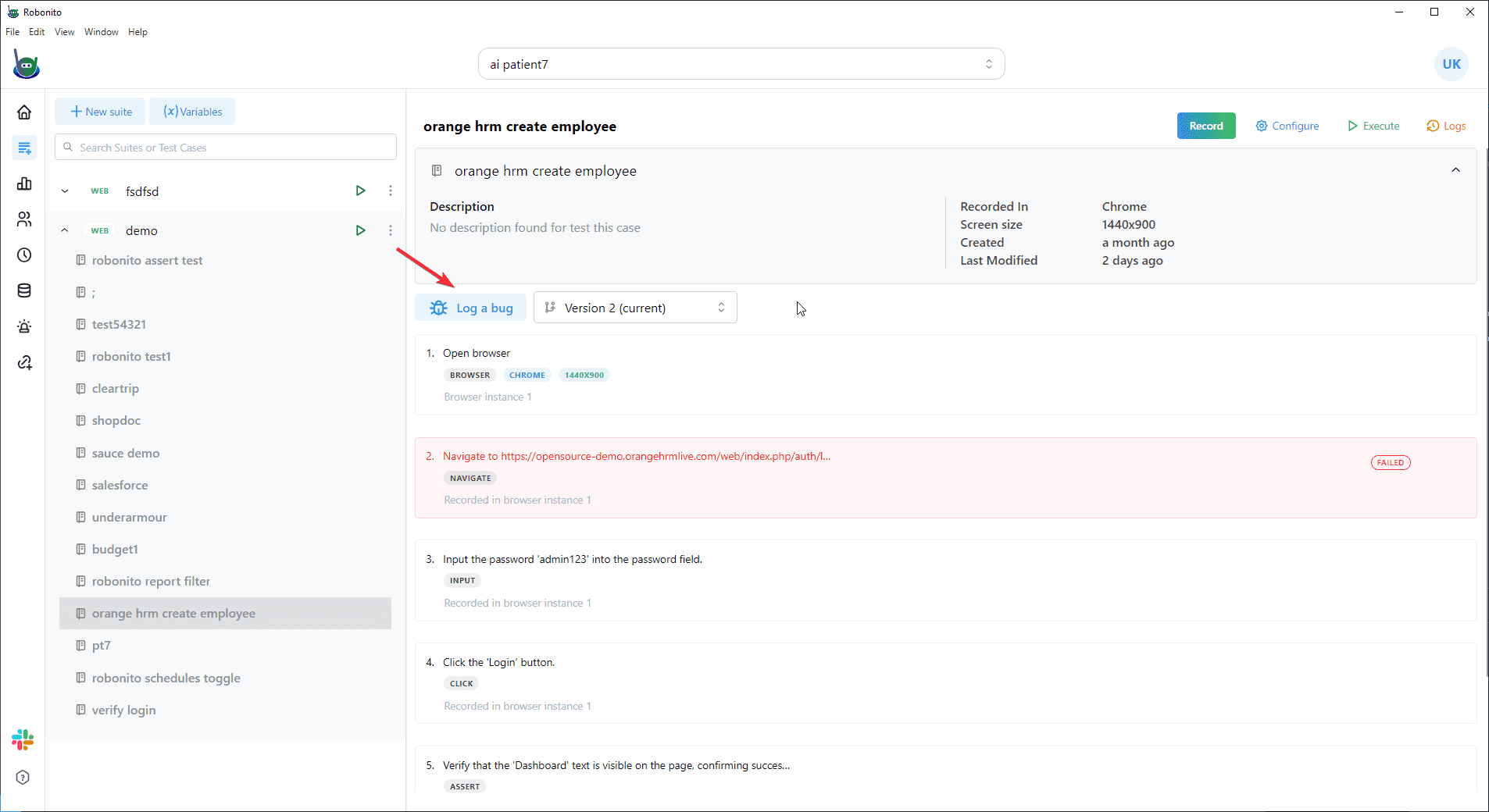Open the Version 2 (current) dropdown
This screenshot has height=812, width=1489.
click(635, 308)
